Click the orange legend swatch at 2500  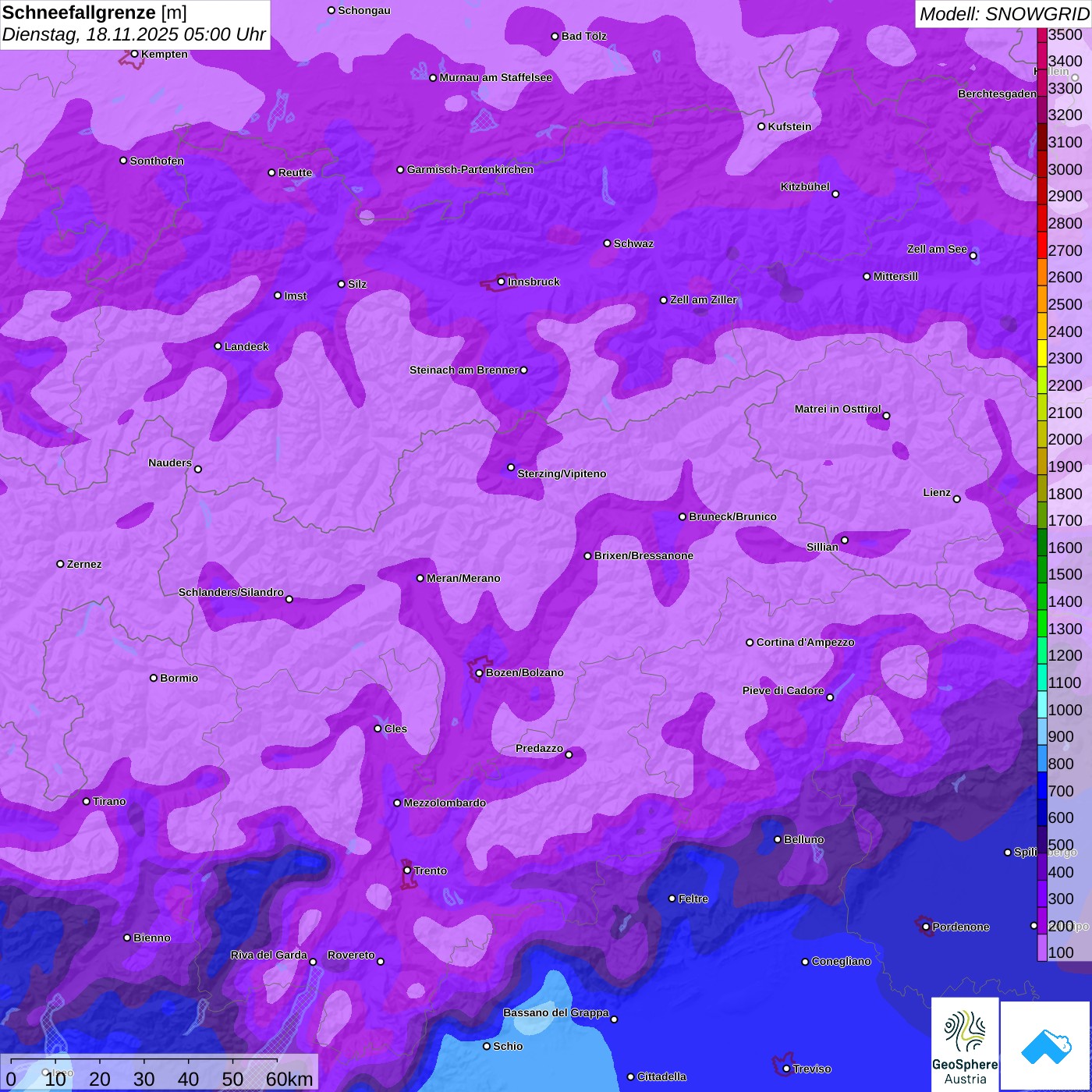pos(1042,299)
